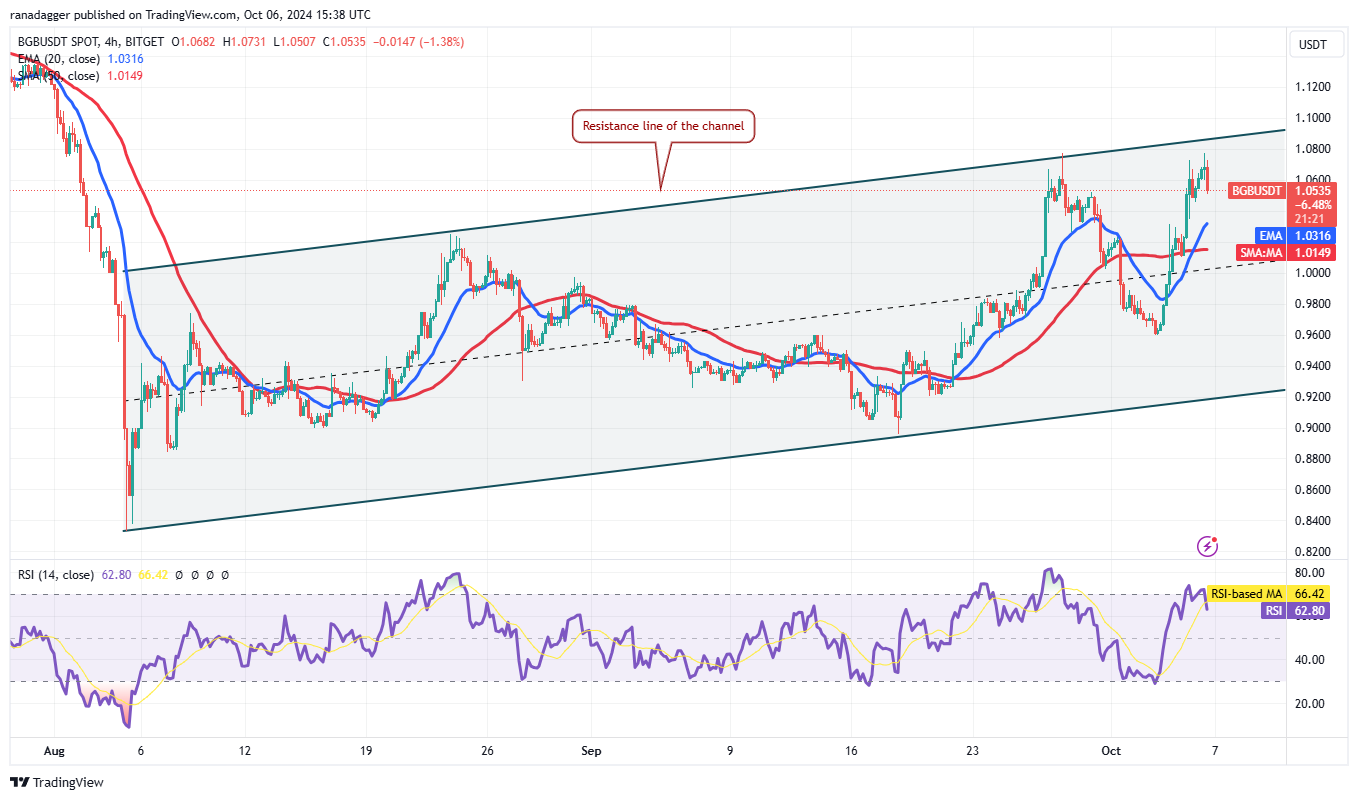1358x800 pixels.
Task: Click the SMA (50, close) legend entry
Action: [58, 76]
